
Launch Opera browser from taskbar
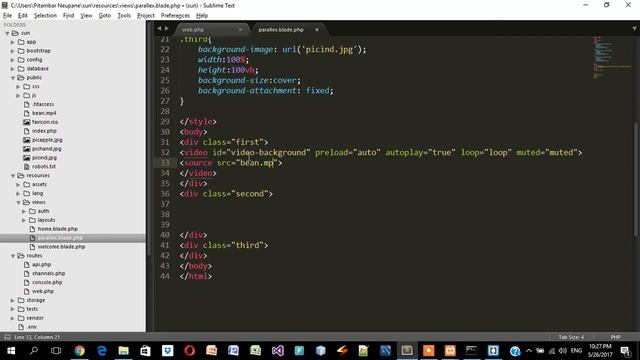(x=189, y=351)
